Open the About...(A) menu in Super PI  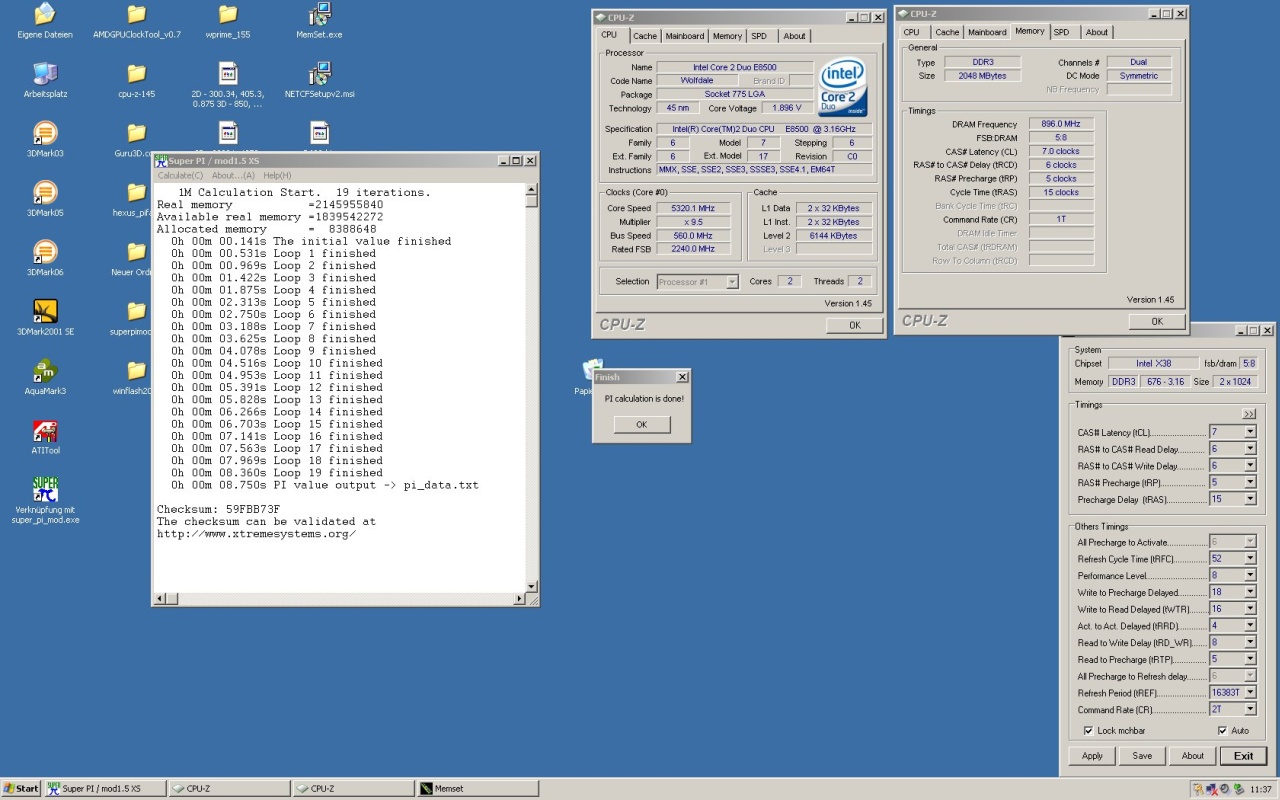(x=233, y=175)
